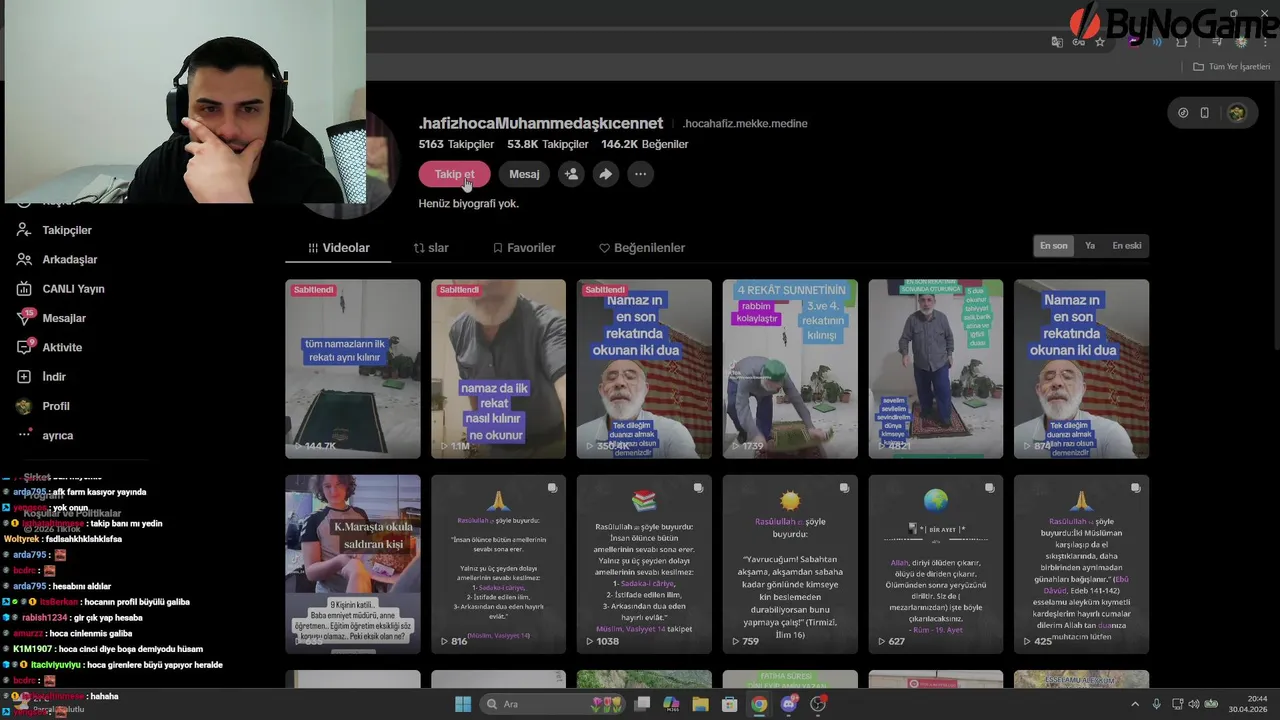Open the 20:44 clock and date

(x=1249, y=704)
